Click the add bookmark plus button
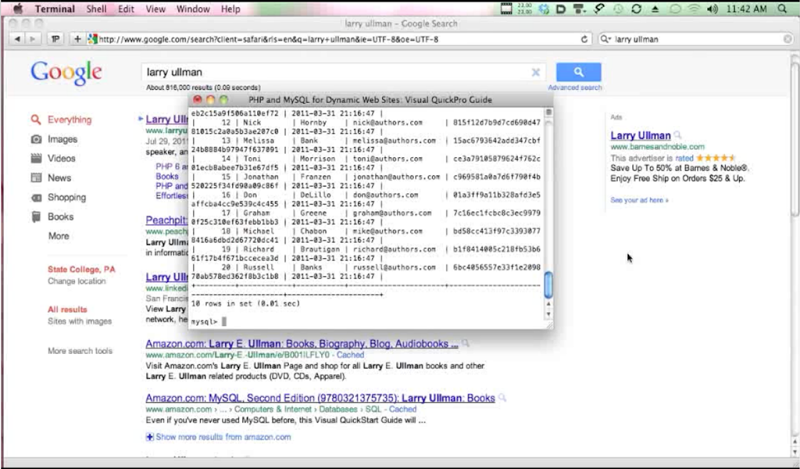800x469 pixels. pos(78,39)
